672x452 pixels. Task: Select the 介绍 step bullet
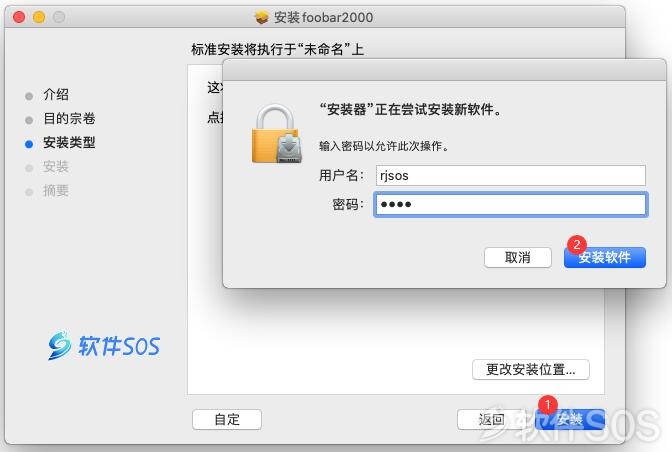(x=29, y=96)
